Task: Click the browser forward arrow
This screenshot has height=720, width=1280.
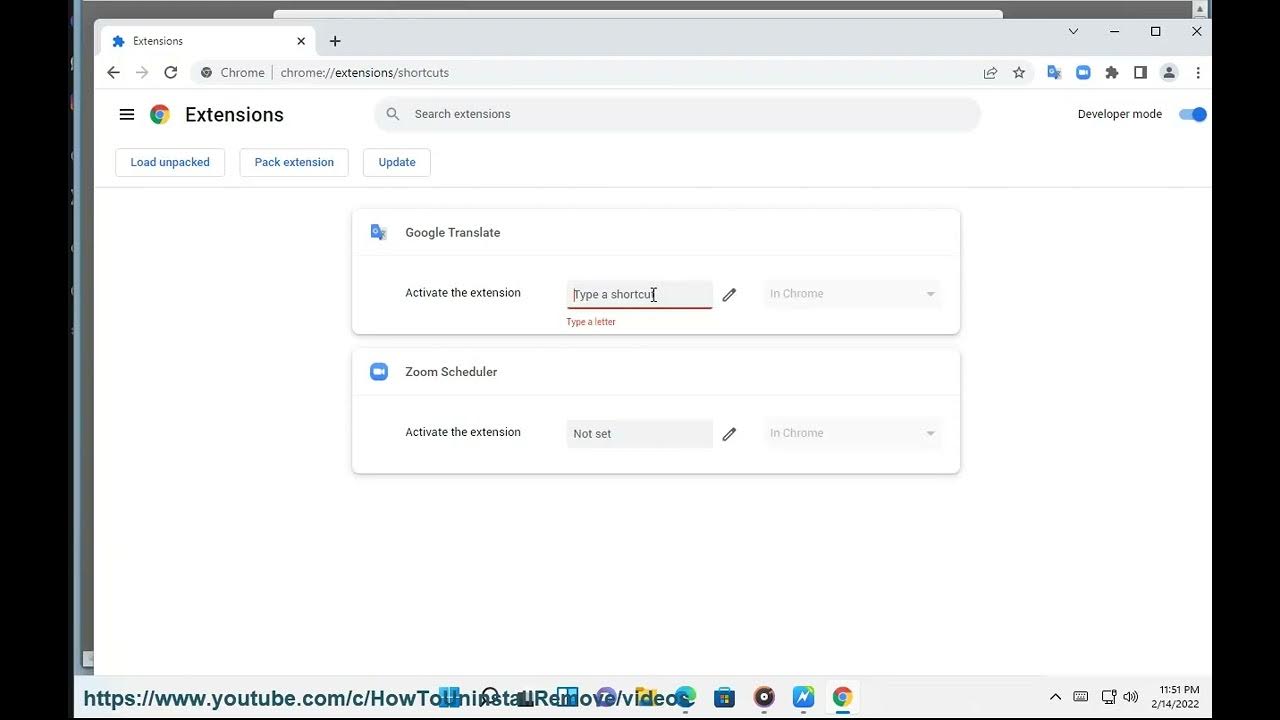Action: pyautogui.click(x=142, y=72)
